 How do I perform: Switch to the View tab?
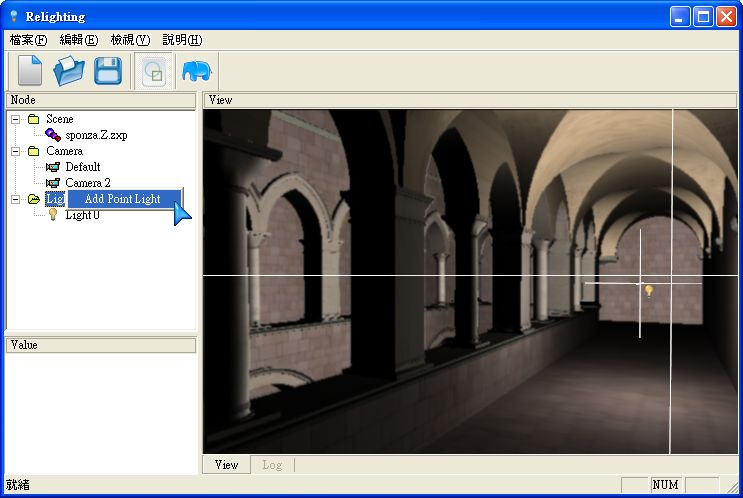(x=227, y=465)
